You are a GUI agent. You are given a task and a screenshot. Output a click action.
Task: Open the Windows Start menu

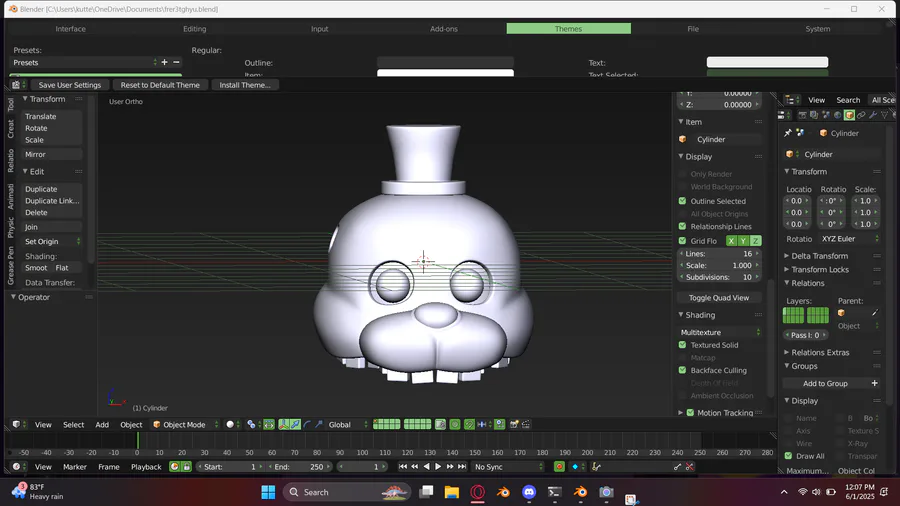point(268,492)
